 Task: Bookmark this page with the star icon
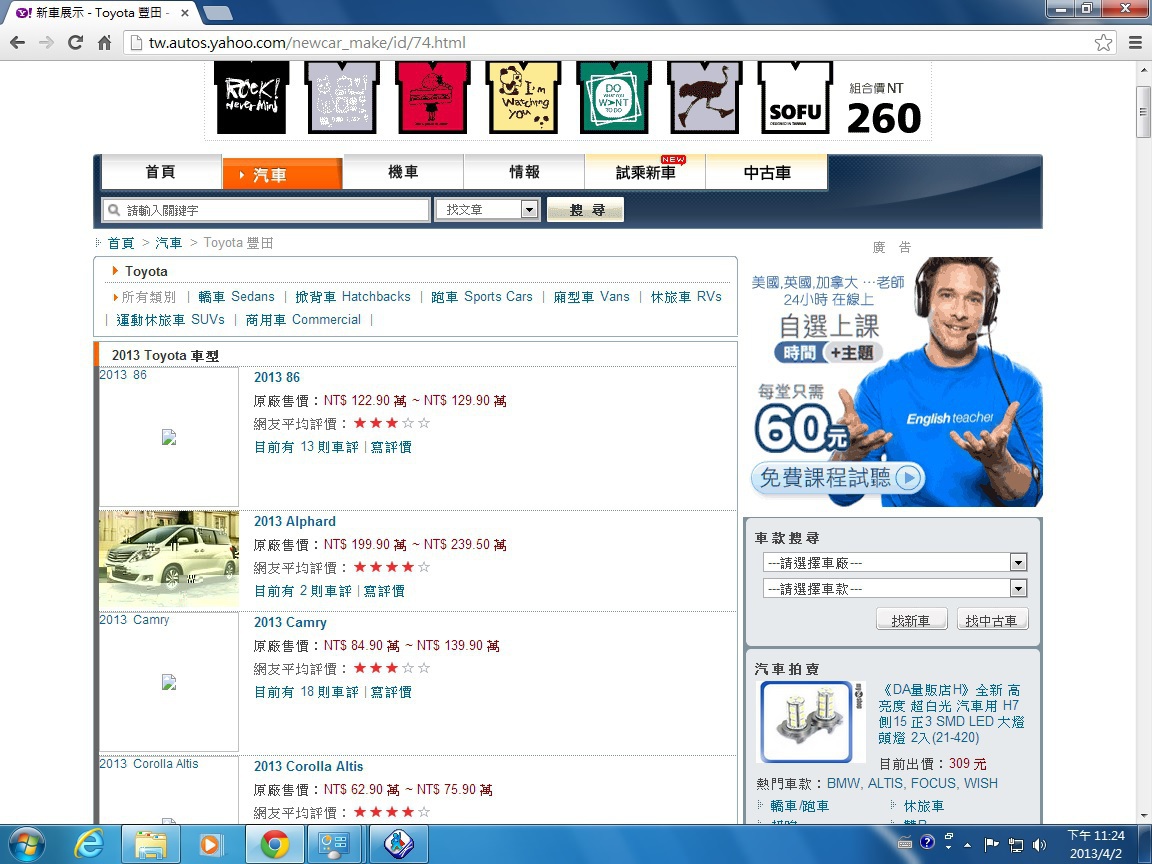click(x=1103, y=43)
